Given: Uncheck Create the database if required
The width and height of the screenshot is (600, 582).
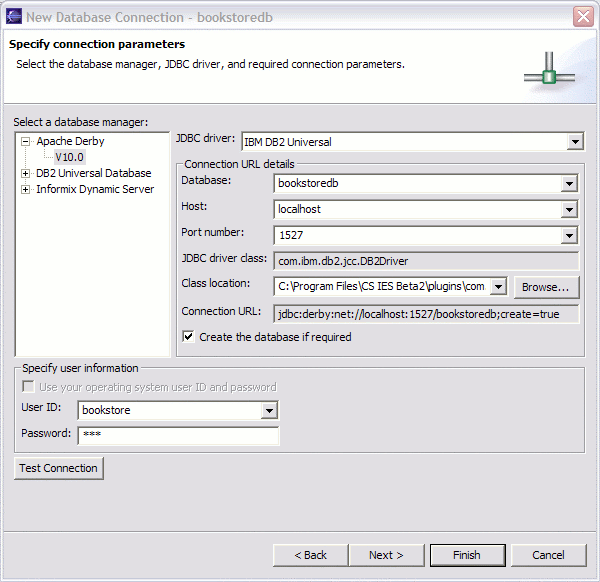Looking at the screenshot, I should click(188, 337).
